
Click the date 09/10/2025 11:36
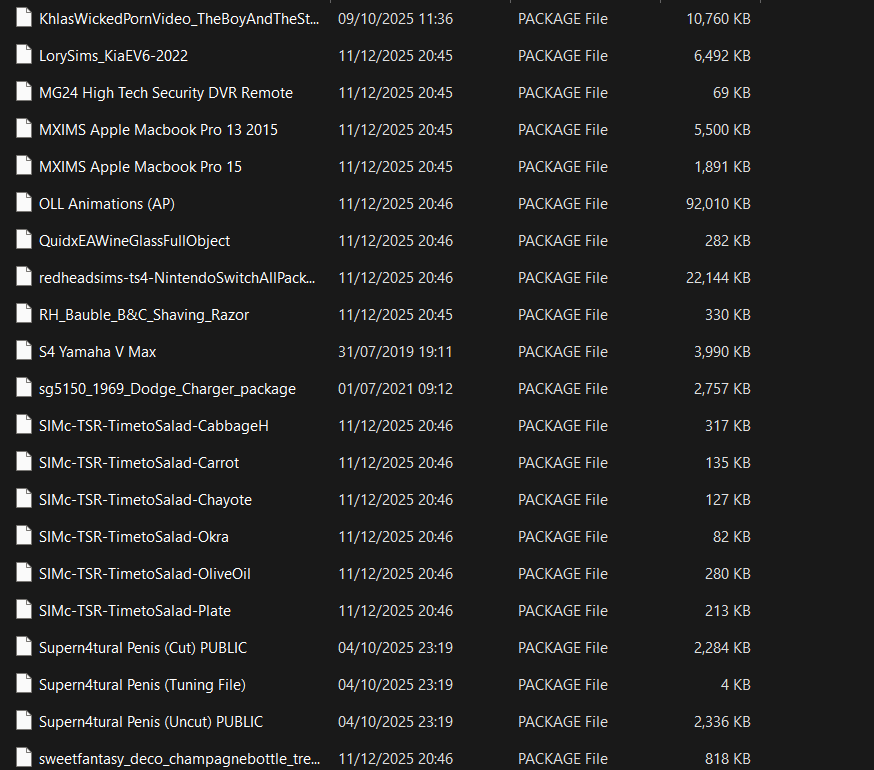(395, 19)
